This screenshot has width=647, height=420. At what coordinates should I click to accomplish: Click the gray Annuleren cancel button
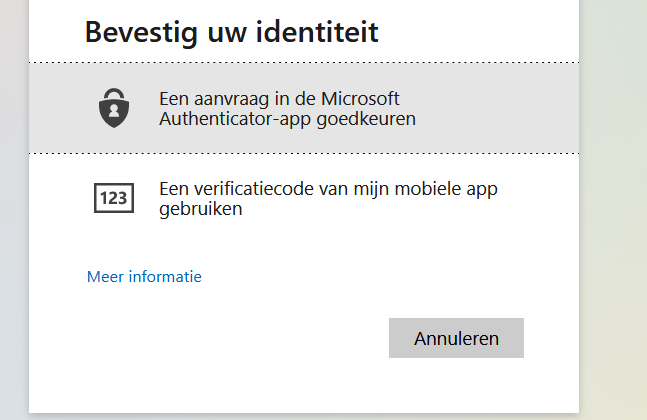(456, 338)
